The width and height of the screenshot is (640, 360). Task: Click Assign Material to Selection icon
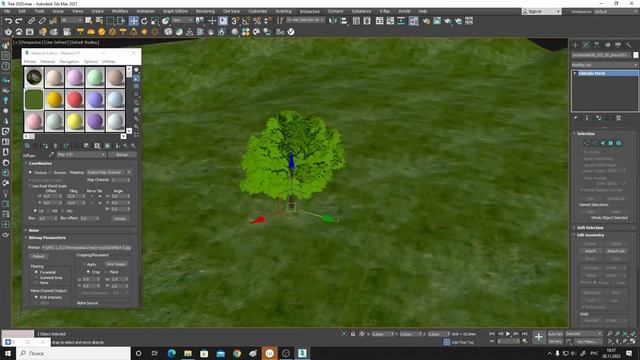point(45,146)
